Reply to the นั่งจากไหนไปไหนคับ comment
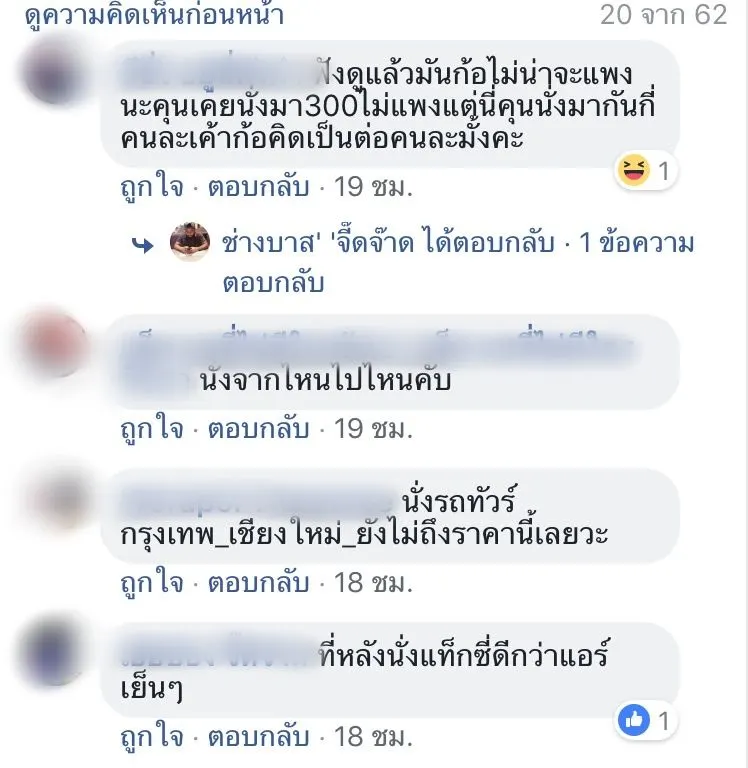The width and height of the screenshot is (748, 768). point(259,429)
